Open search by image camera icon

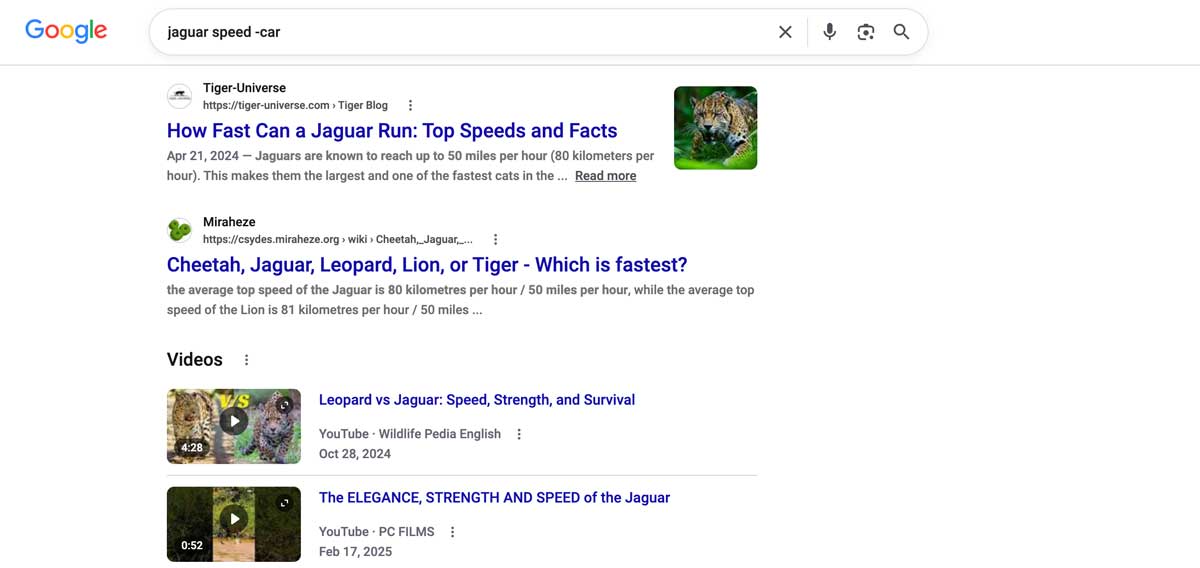(x=866, y=32)
